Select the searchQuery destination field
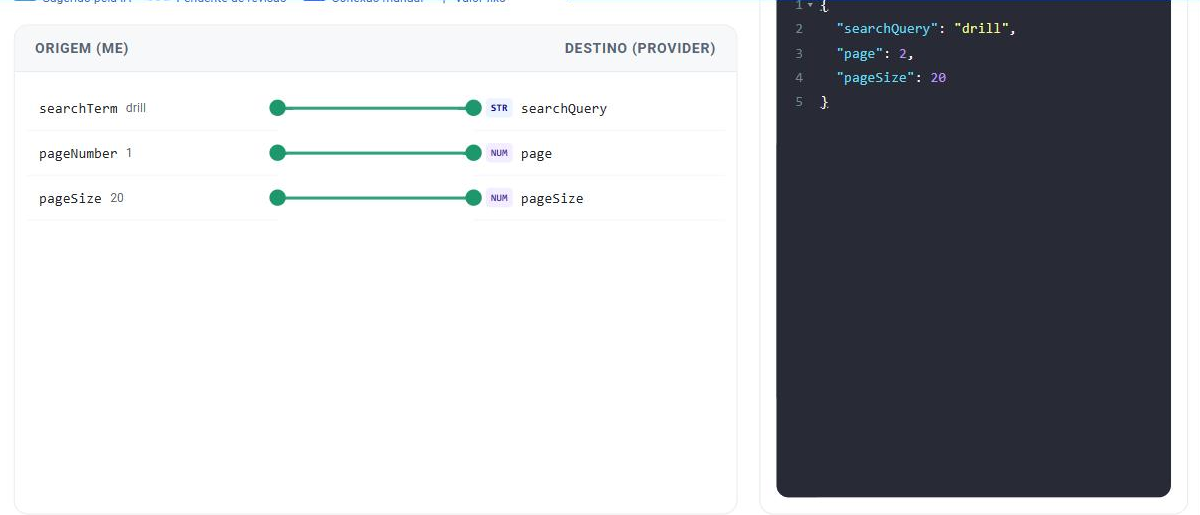Image resolution: width=1200 pixels, height=515 pixels. click(564, 108)
